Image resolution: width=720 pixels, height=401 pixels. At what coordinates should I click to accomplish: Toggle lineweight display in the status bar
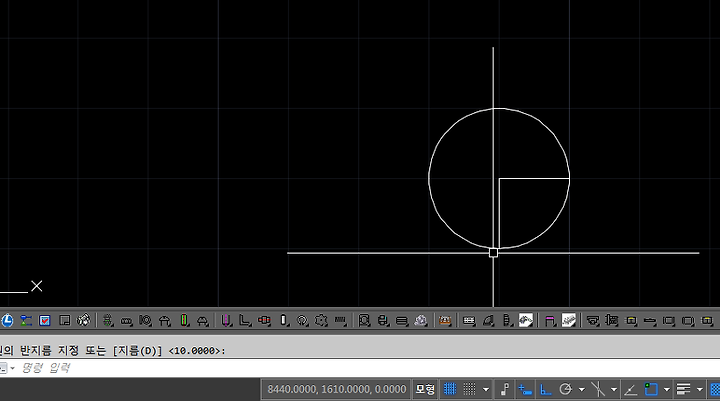point(684,390)
